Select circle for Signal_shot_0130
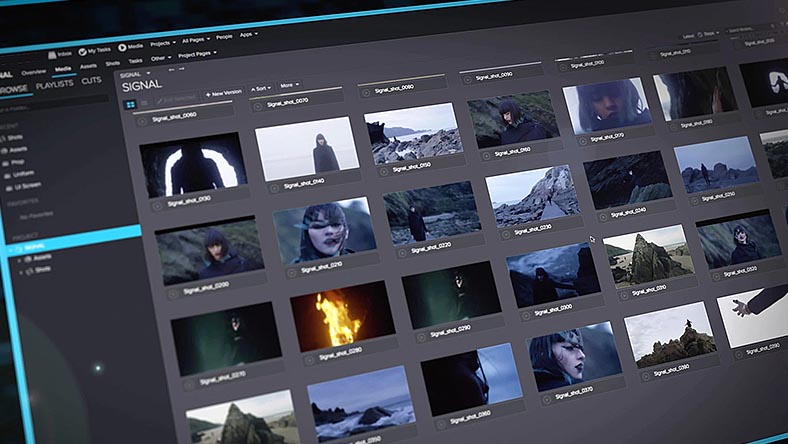This screenshot has height=444, width=788. tap(158, 206)
